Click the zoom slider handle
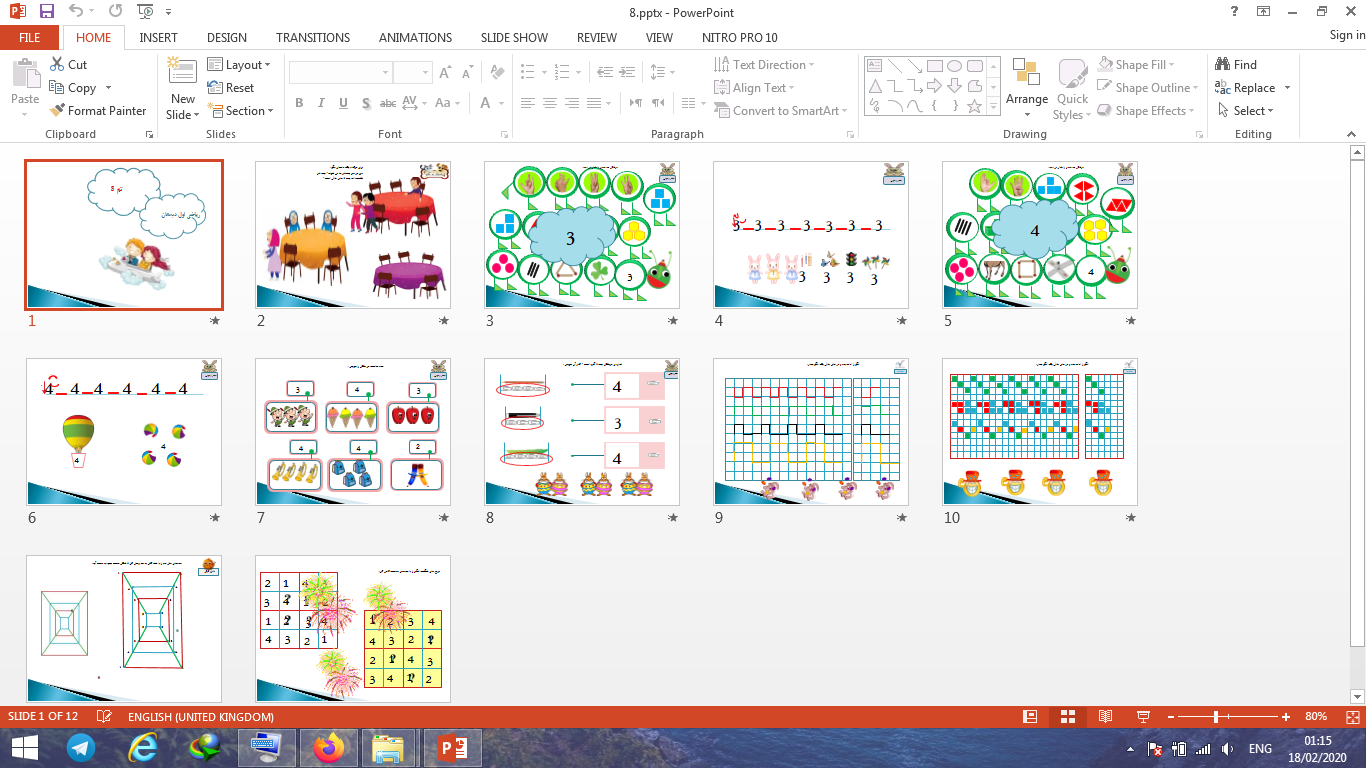The image size is (1366, 768). pyautogui.click(x=1216, y=717)
